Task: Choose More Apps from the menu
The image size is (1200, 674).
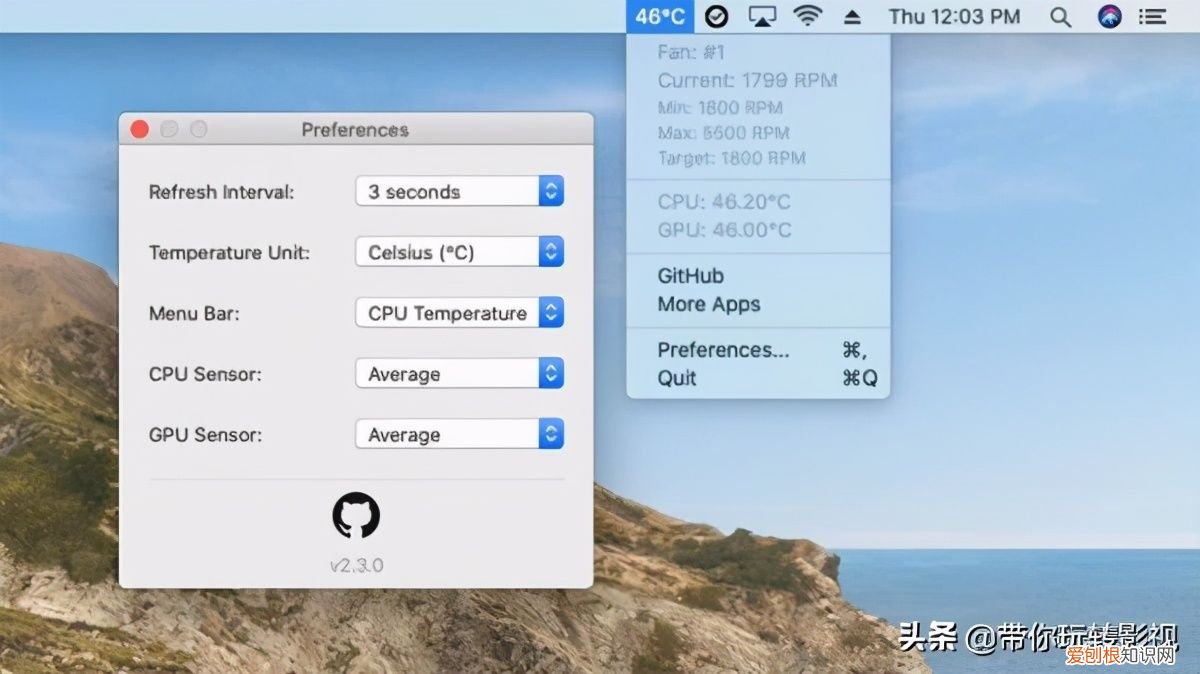Action: pos(708,305)
